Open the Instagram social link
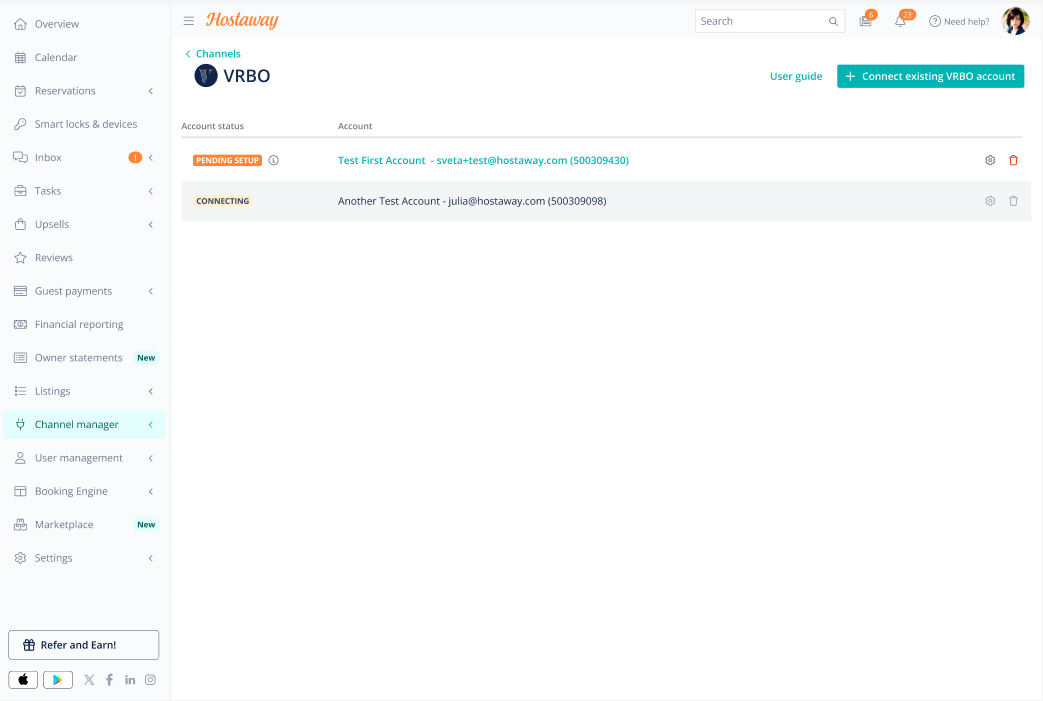This screenshot has width=1043, height=701. (150, 680)
